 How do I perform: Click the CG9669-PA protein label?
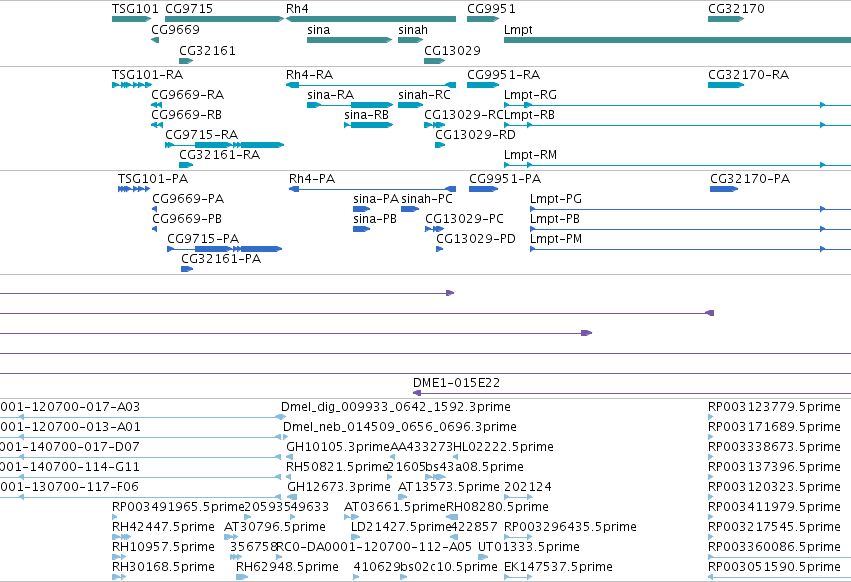point(188,199)
